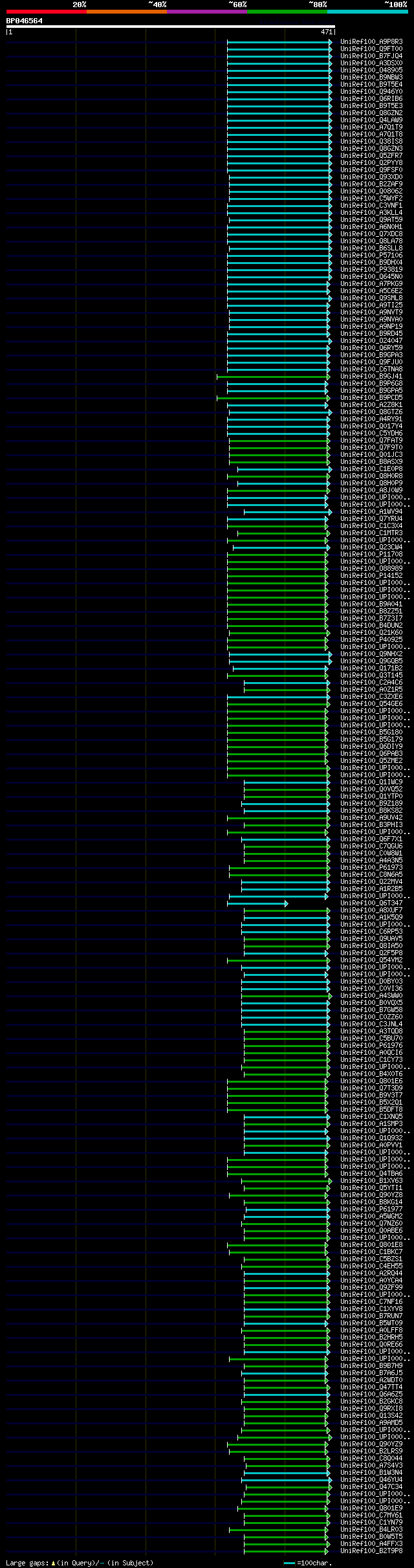The image size is (414, 1568).
Task: Select the UniRef100_B9Z189 entry
Action: (371, 804)
